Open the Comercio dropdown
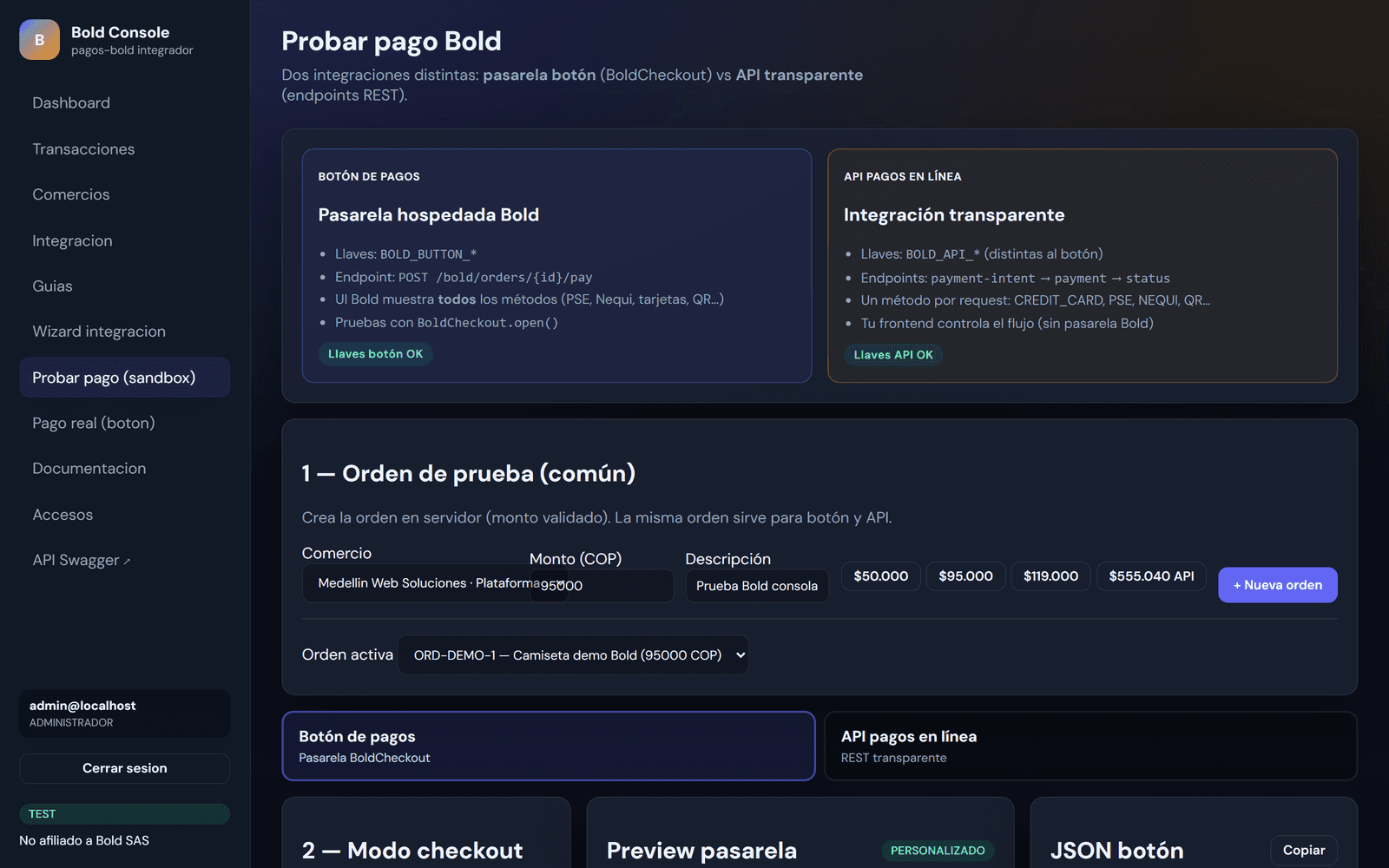1389x868 pixels. point(434,583)
